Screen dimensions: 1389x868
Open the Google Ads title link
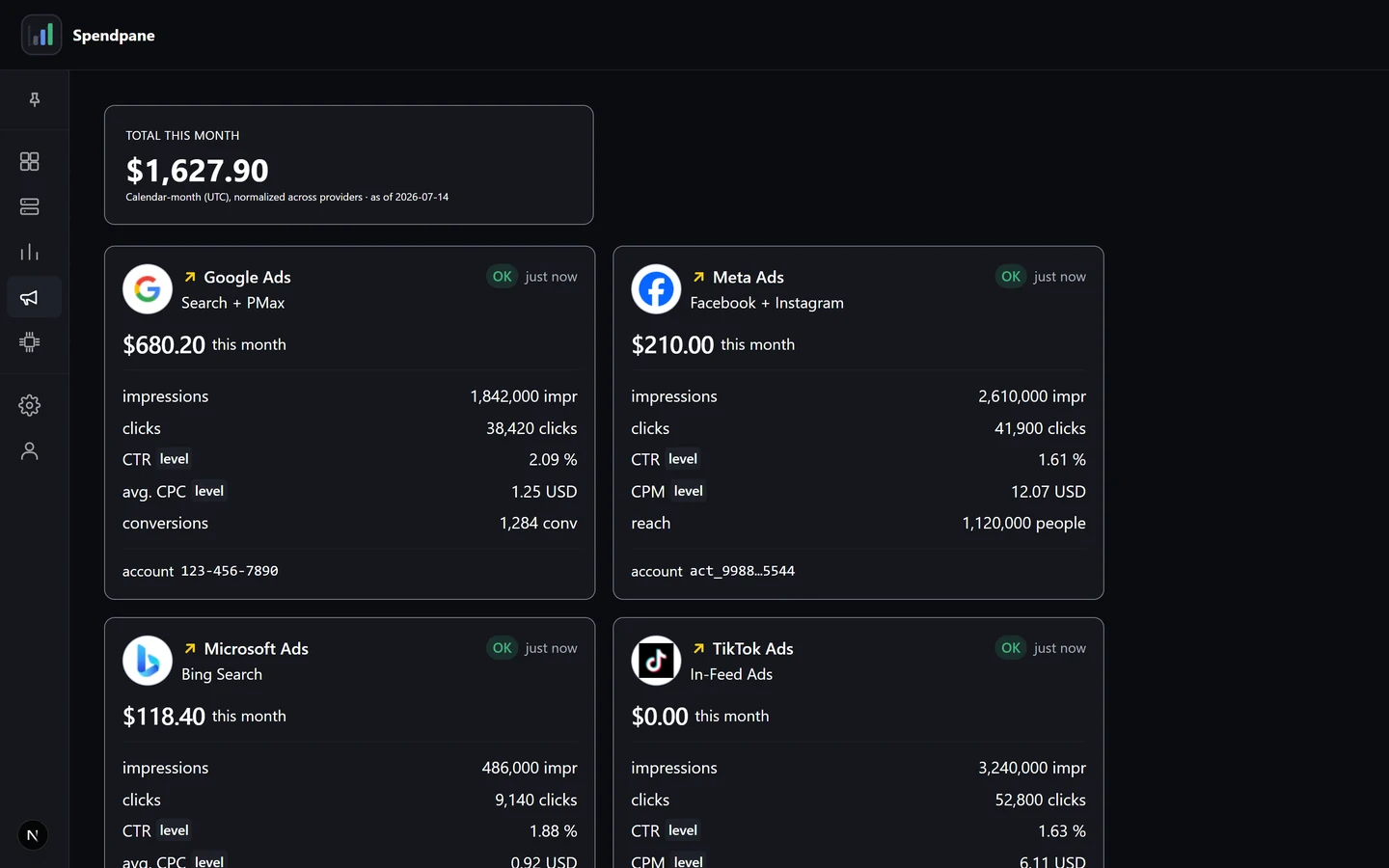pos(247,277)
